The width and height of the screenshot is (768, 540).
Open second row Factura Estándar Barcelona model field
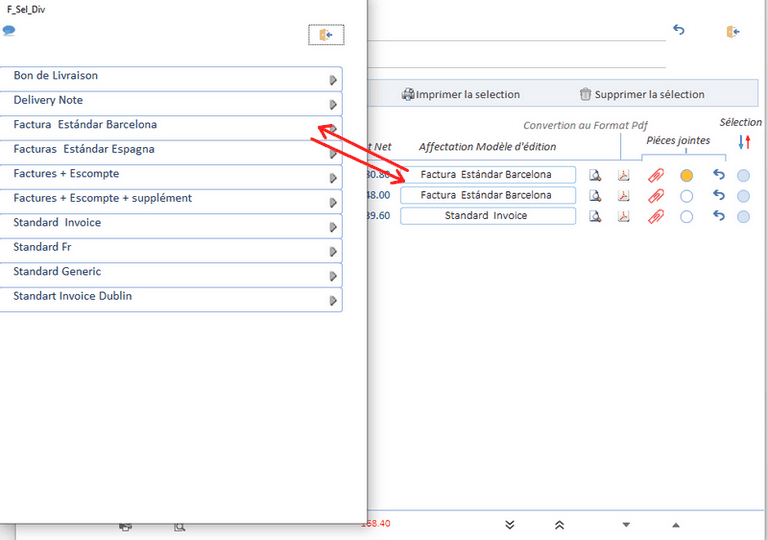(488, 195)
